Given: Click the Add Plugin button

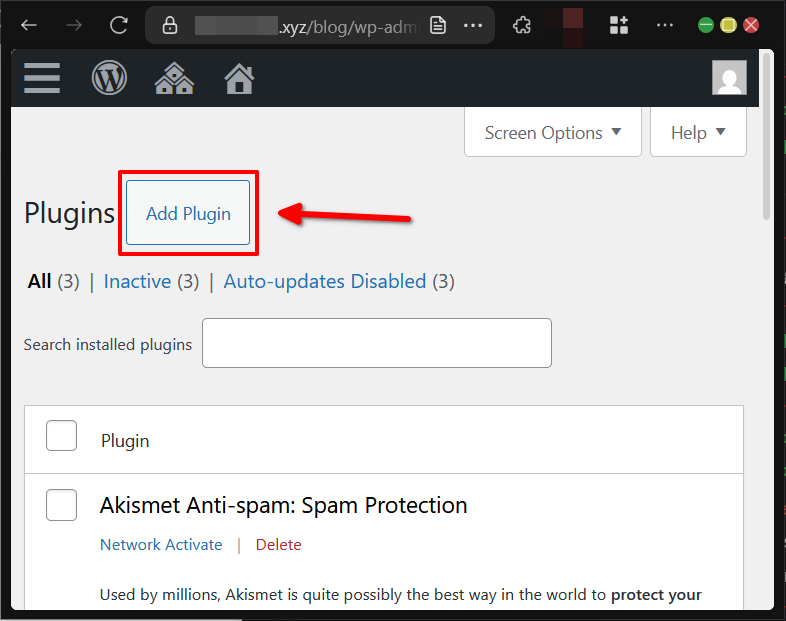Looking at the screenshot, I should [188, 213].
